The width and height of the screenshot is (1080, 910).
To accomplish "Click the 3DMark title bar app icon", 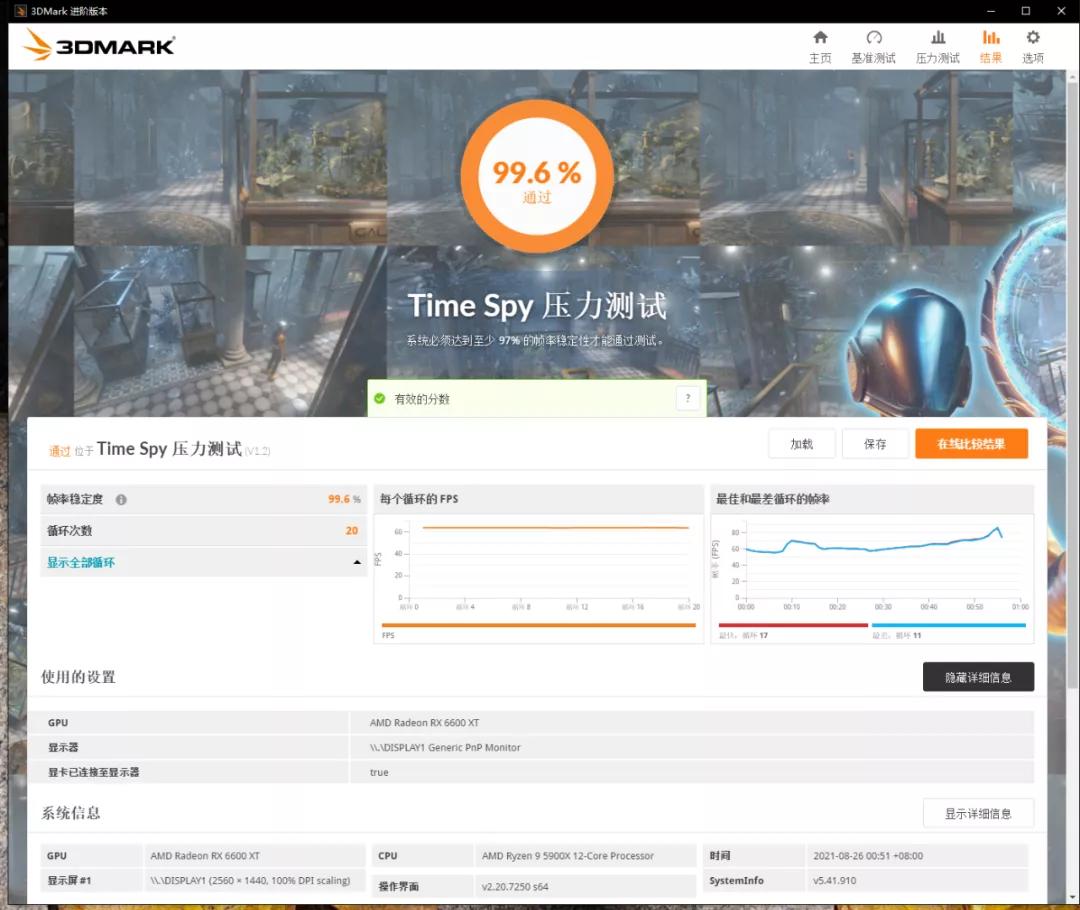I will (x=21, y=10).
